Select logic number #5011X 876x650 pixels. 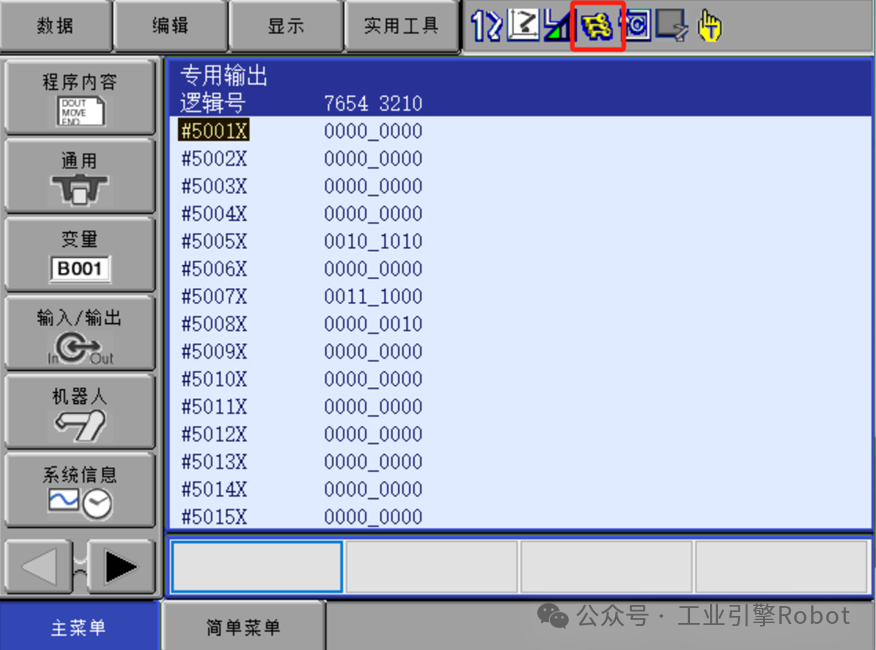(214, 407)
